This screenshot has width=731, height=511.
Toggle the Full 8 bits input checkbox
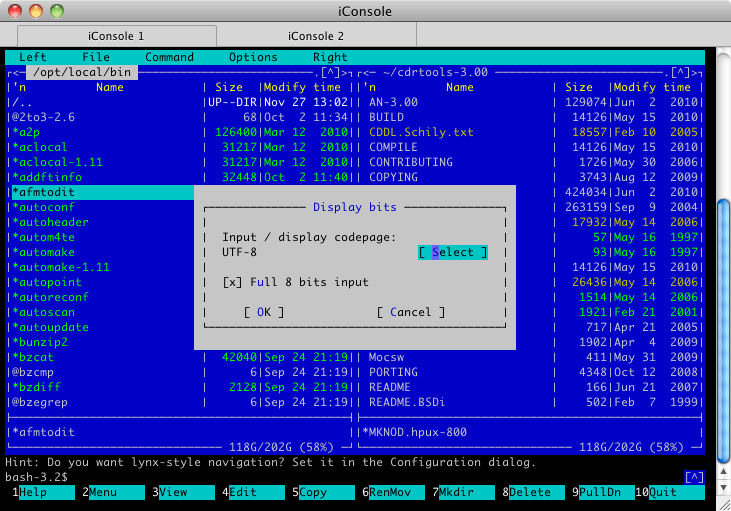coord(296,282)
